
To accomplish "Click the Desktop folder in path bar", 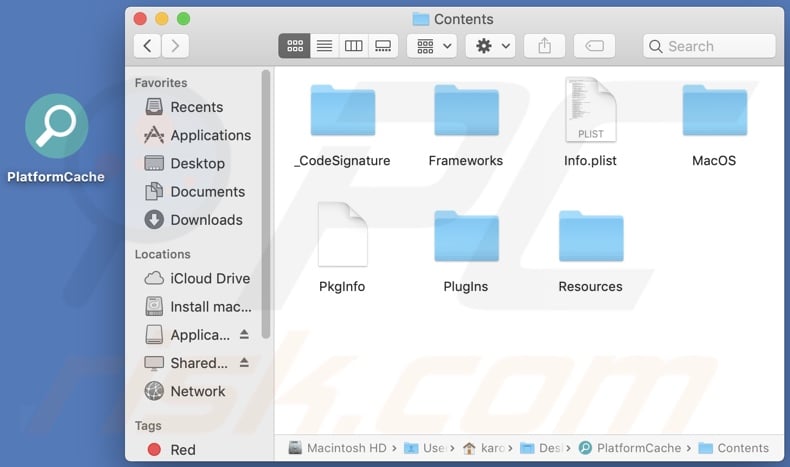I will (x=541, y=448).
